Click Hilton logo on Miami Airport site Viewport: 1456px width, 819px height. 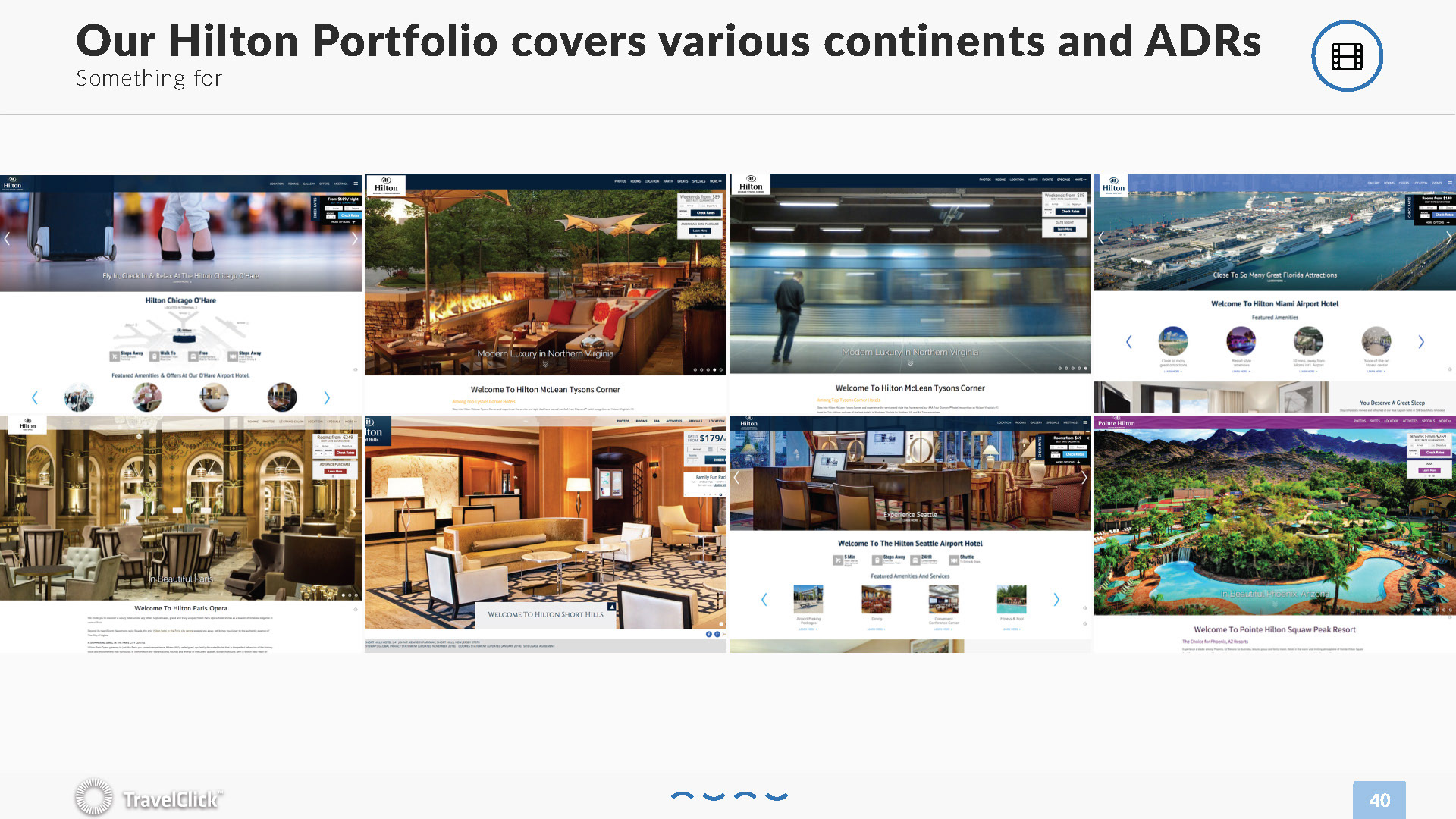(x=1113, y=187)
